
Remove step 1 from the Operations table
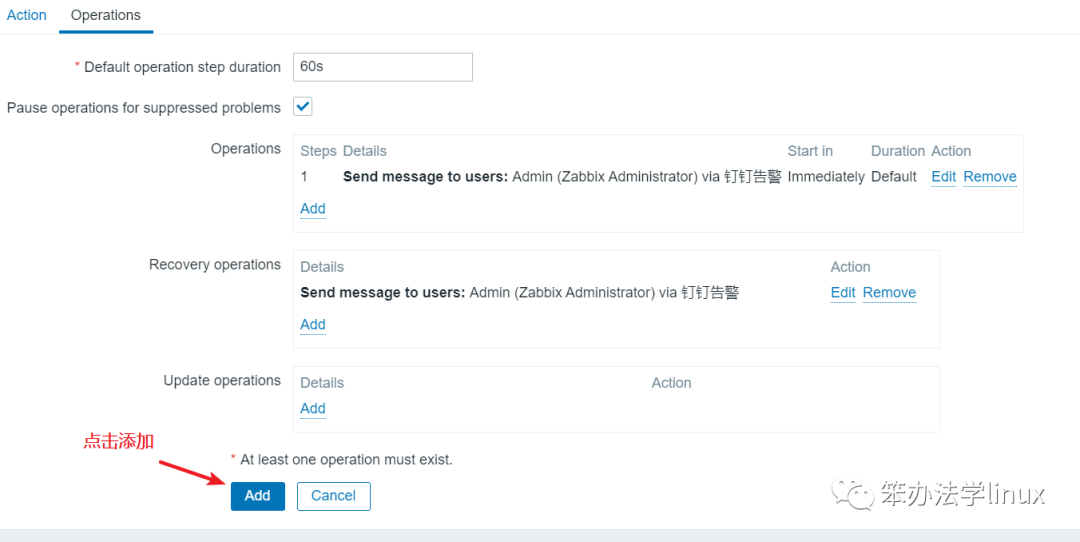point(990,177)
